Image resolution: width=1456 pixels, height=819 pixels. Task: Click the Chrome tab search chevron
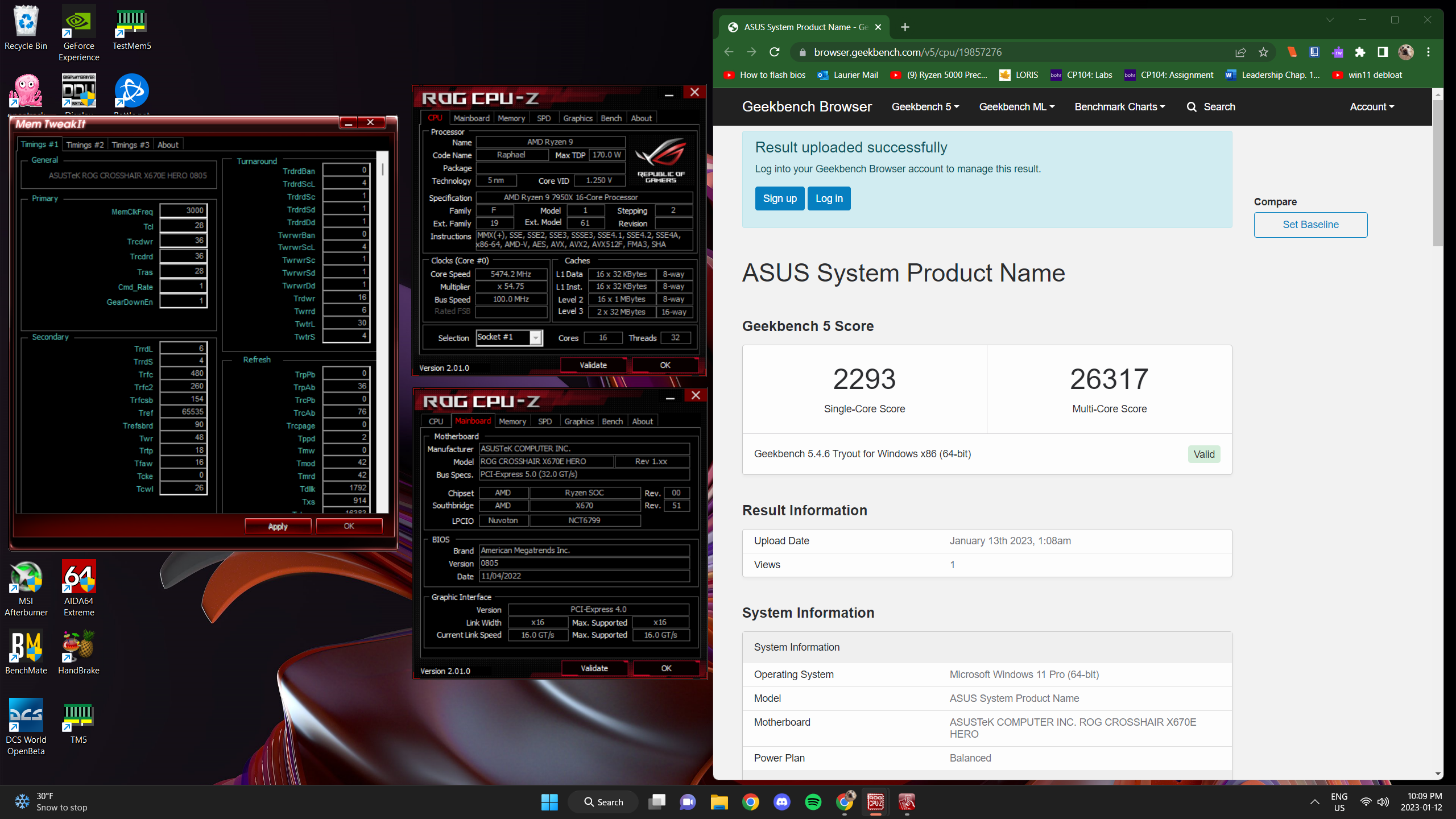[x=1330, y=20]
